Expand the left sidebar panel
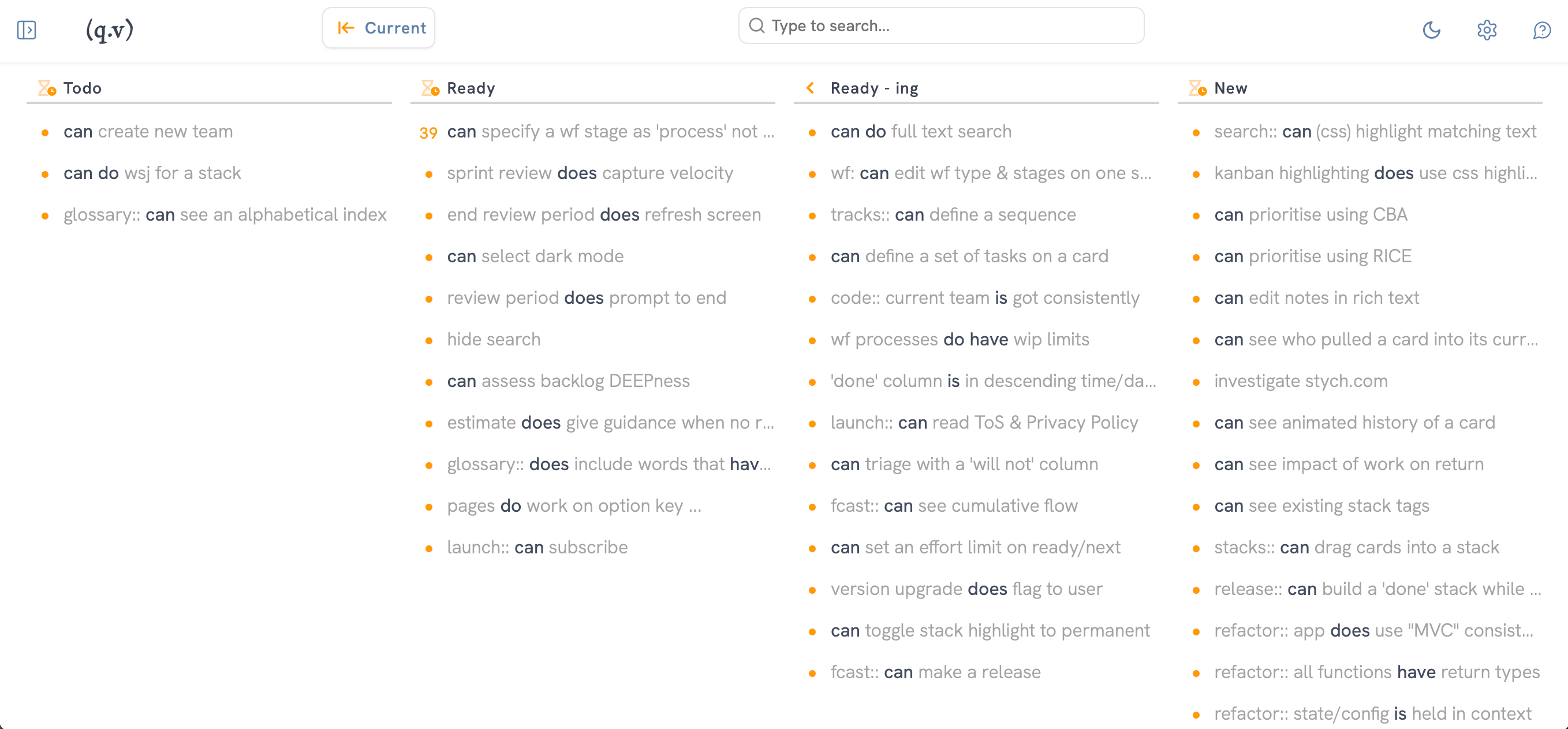Viewport: 1568px width, 729px height. click(27, 29)
